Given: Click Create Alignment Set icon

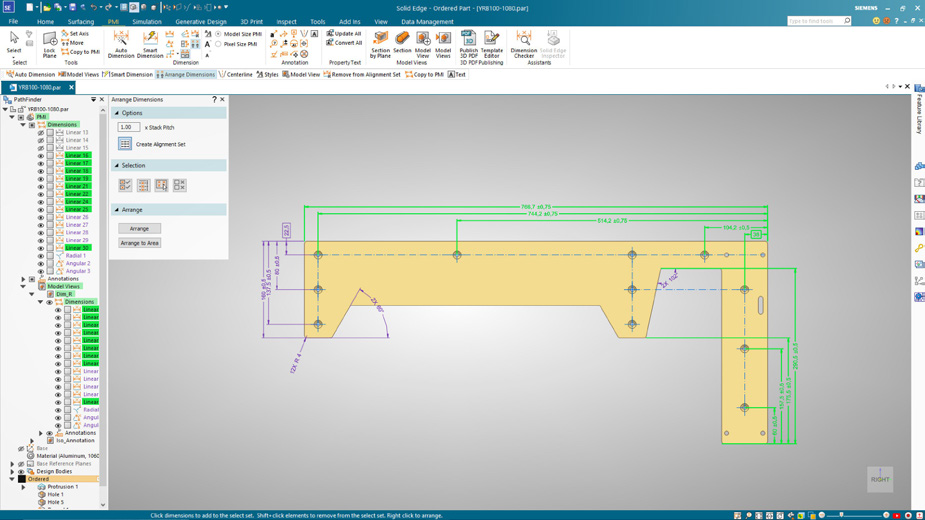Looking at the screenshot, I should click(124, 143).
